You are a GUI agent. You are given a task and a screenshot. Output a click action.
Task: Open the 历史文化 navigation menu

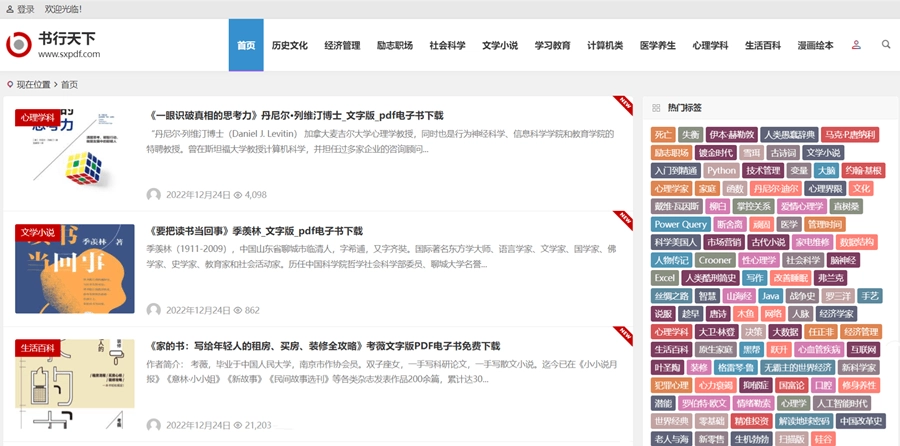[290, 45]
